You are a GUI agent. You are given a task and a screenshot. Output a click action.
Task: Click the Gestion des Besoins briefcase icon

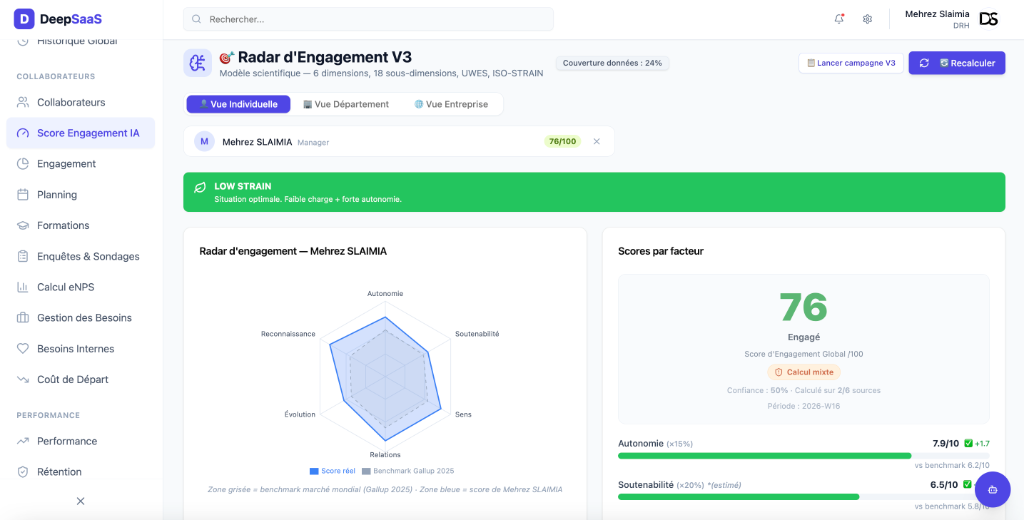click(x=23, y=318)
